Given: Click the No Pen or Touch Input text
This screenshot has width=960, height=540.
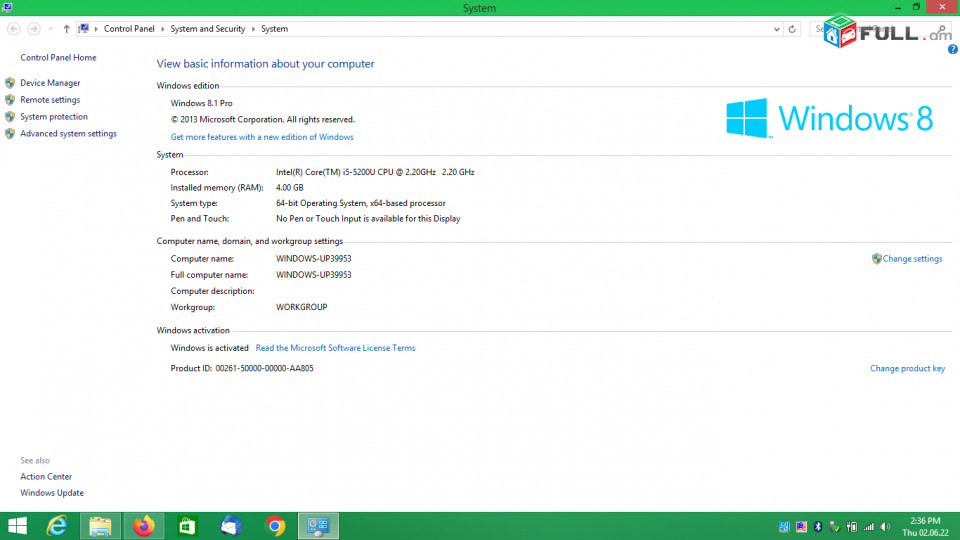Looking at the screenshot, I should pos(368,219).
